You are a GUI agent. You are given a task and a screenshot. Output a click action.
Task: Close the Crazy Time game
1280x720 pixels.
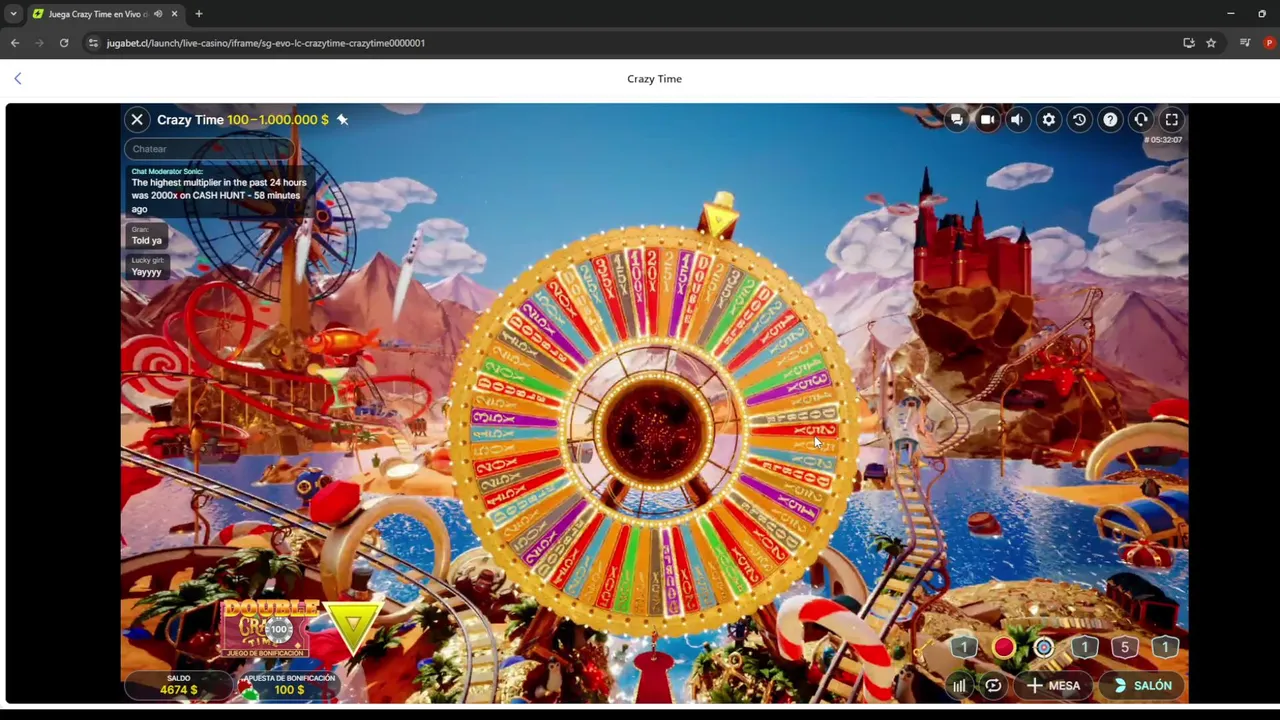click(137, 119)
